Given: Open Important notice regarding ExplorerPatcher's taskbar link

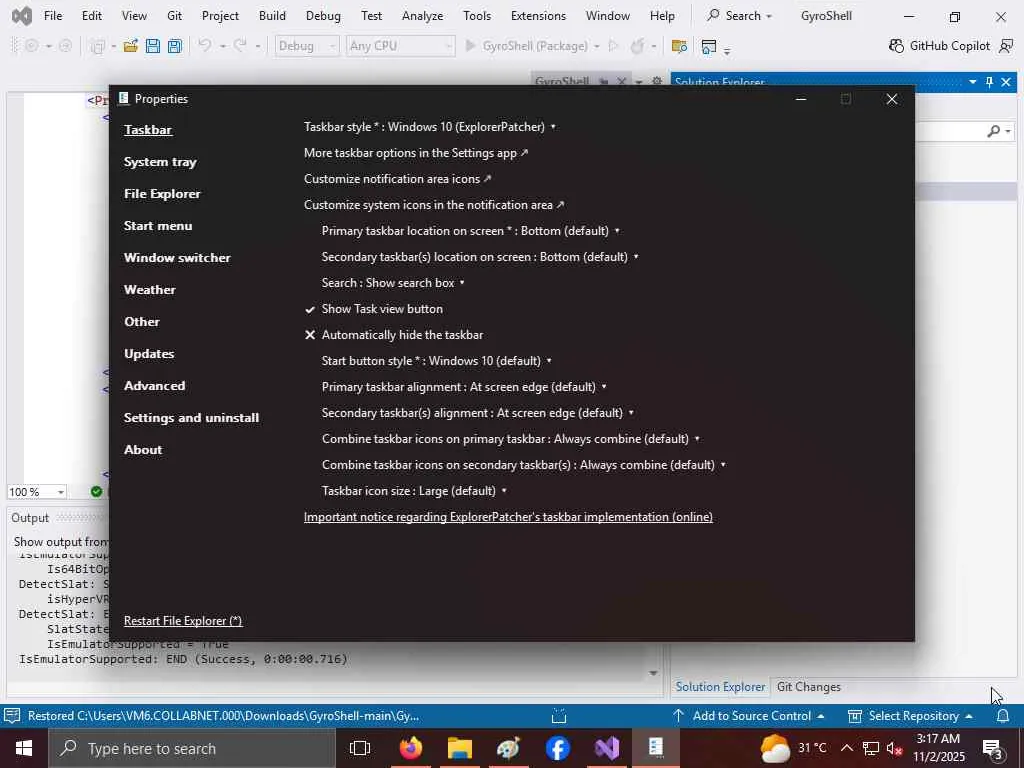Looking at the screenshot, I should 508,517.
